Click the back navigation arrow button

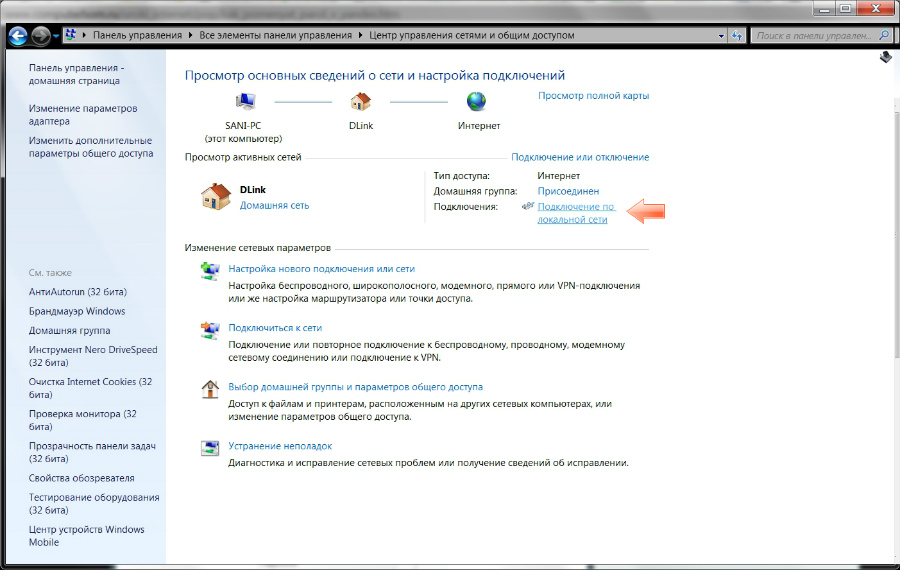[x=18, y=35]
